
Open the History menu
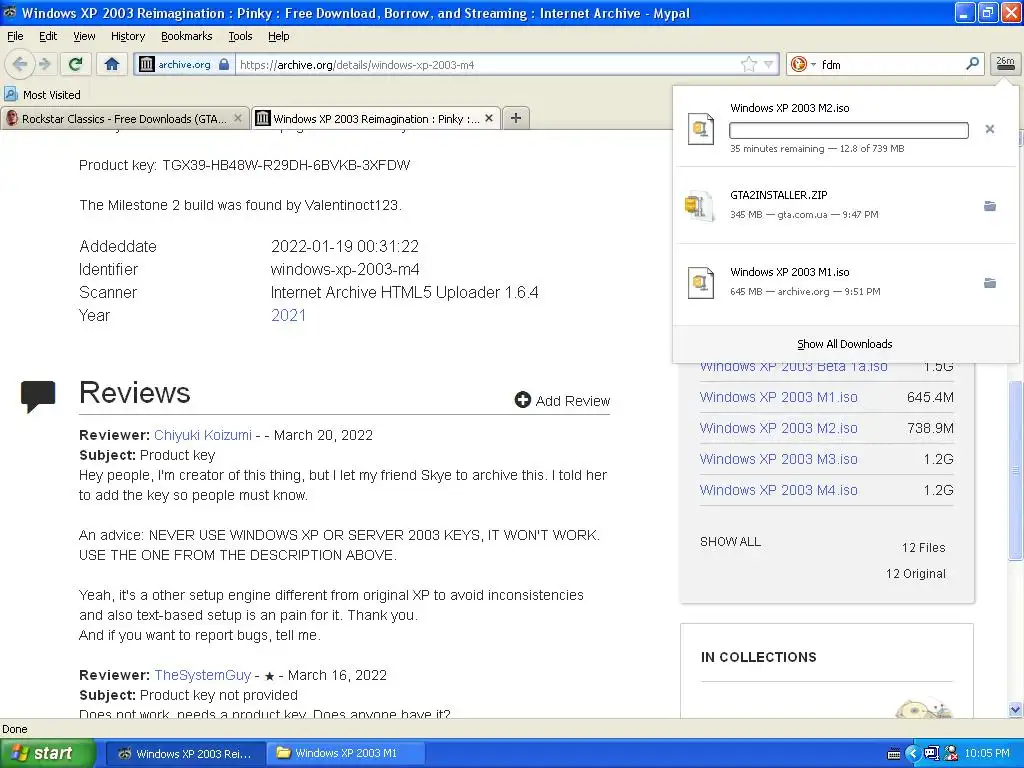point(127,36)
